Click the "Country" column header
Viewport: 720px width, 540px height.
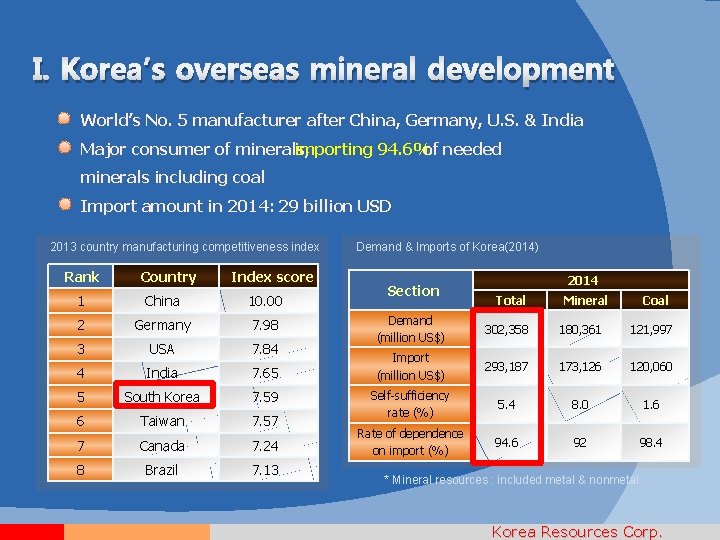click(166, 277)
